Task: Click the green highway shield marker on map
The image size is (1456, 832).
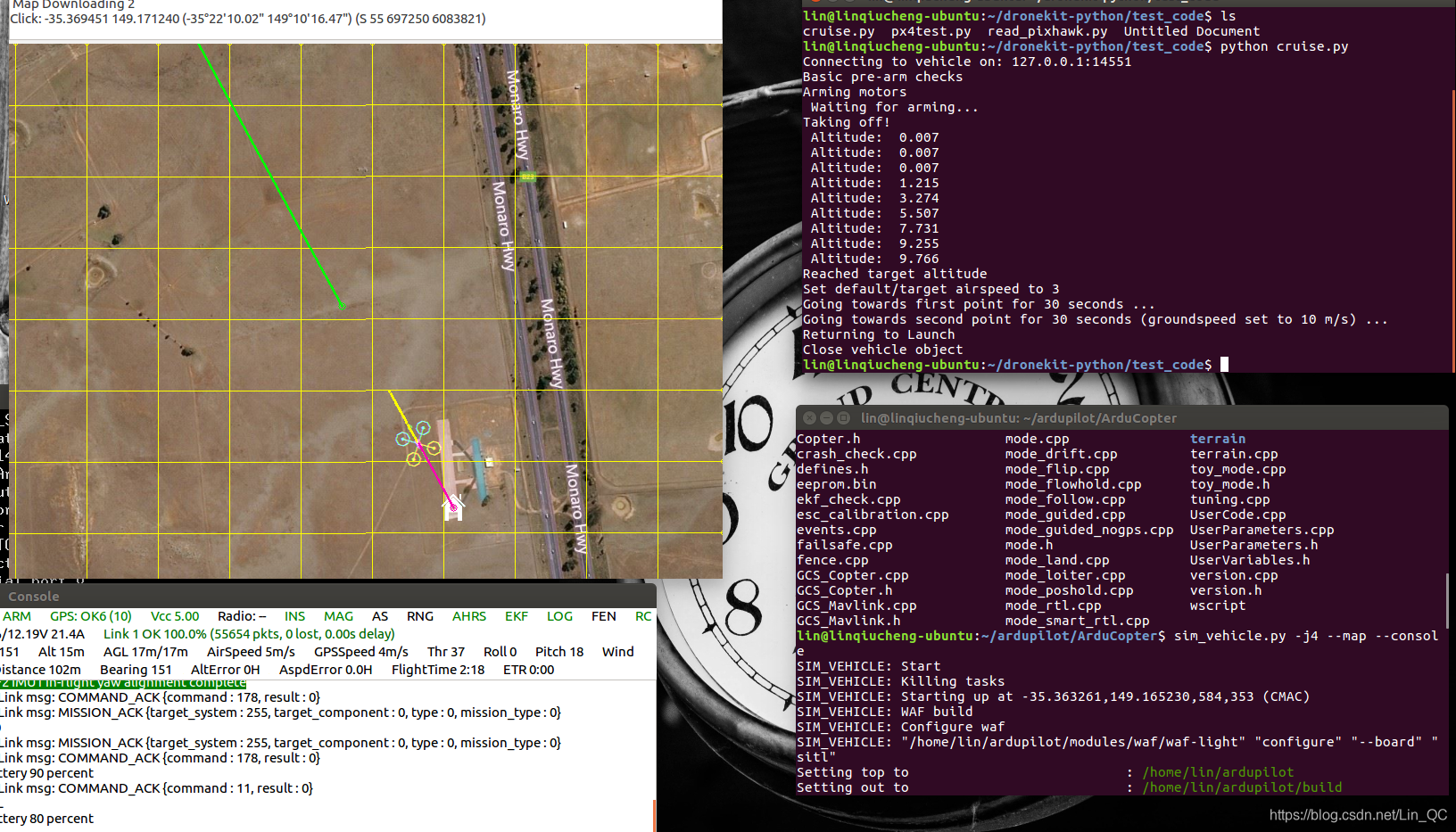Action: click(x=528, y=177)
